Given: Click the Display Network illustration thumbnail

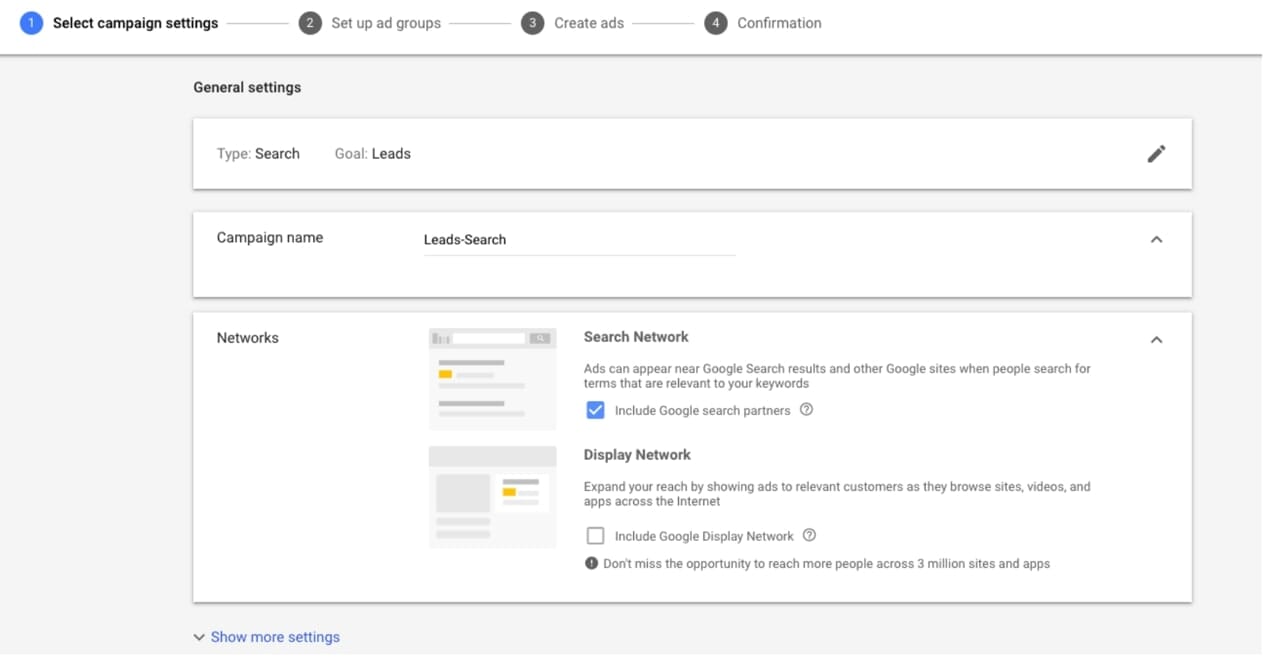Looking at the screenshot, I should tap(492, 497).
